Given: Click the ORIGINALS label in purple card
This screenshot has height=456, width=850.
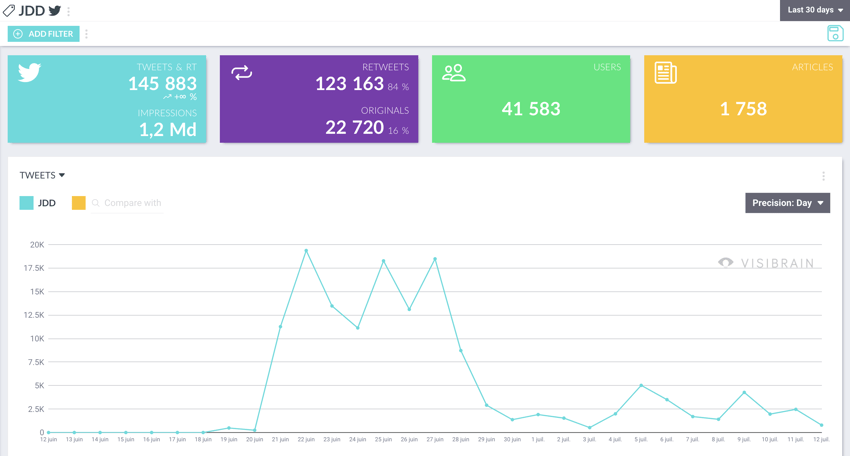Looking at the screenshot, I should tap(385, 111).
